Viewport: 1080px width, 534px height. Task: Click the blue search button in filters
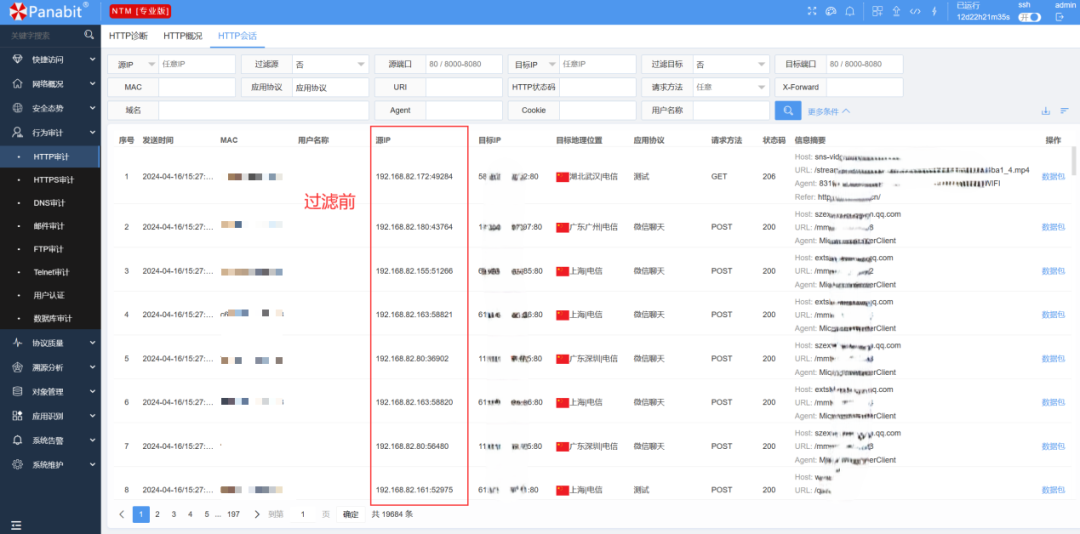(x=788, y=110)
